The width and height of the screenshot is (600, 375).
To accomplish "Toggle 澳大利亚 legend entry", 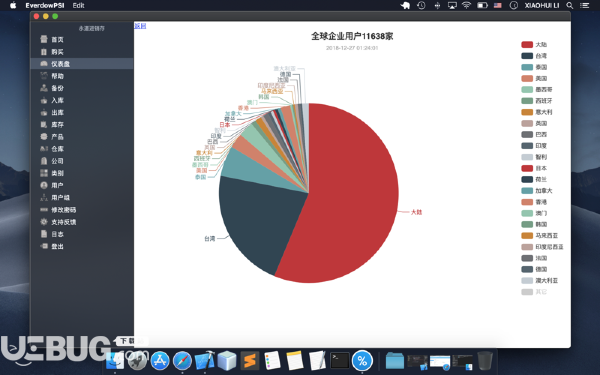I will click(540, 280).
